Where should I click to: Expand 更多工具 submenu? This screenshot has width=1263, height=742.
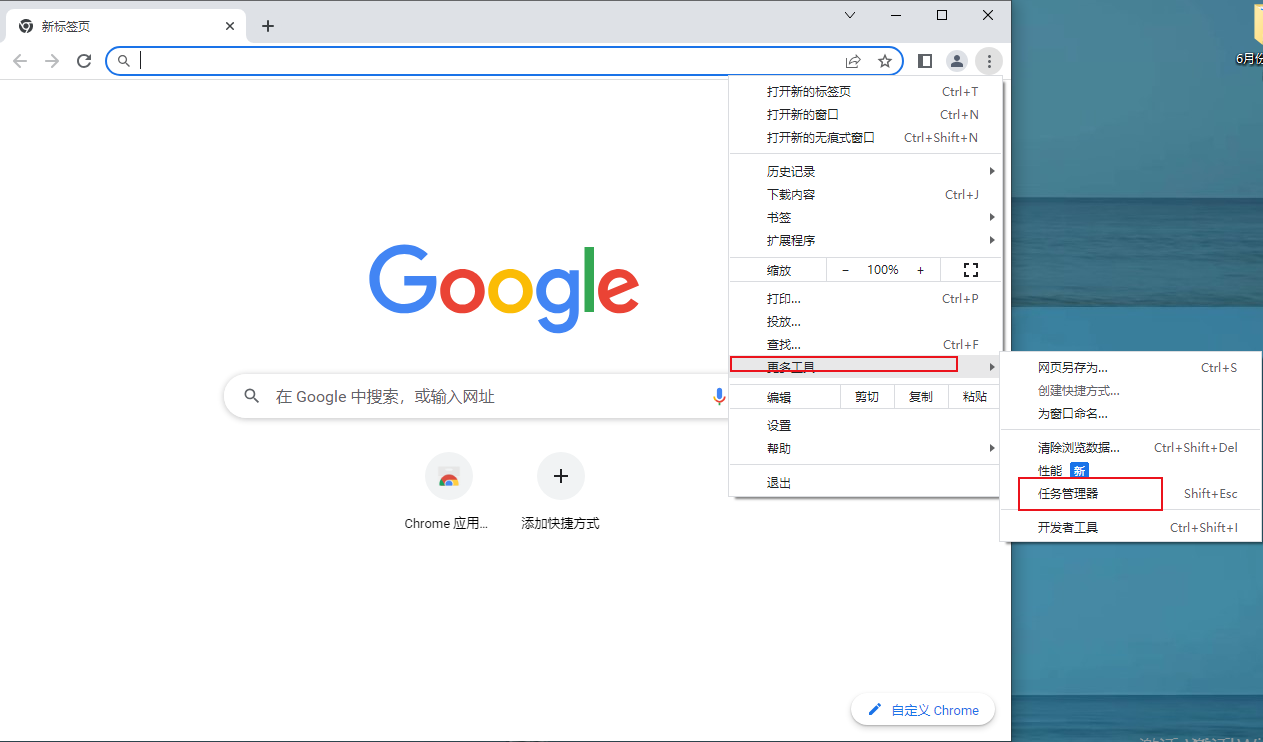pyautogui.click(x=865, y=367)
